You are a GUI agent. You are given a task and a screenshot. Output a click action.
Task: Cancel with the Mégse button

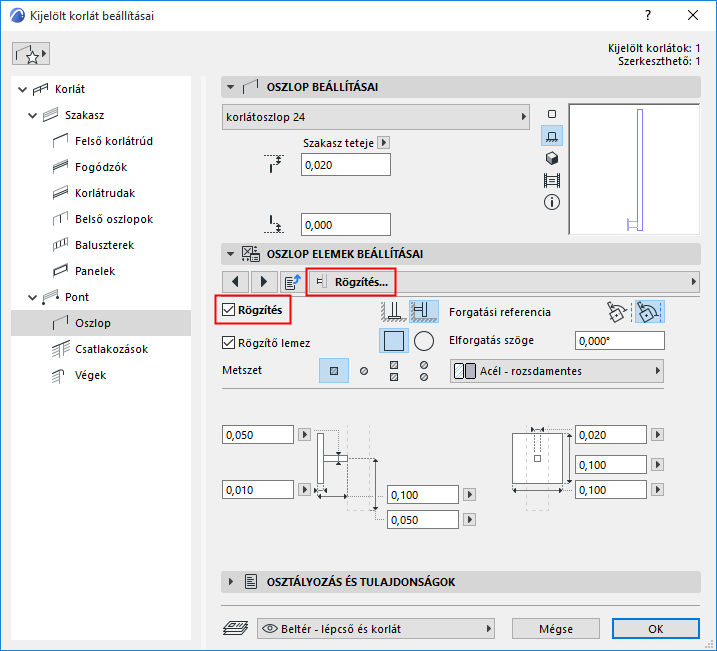556,629
